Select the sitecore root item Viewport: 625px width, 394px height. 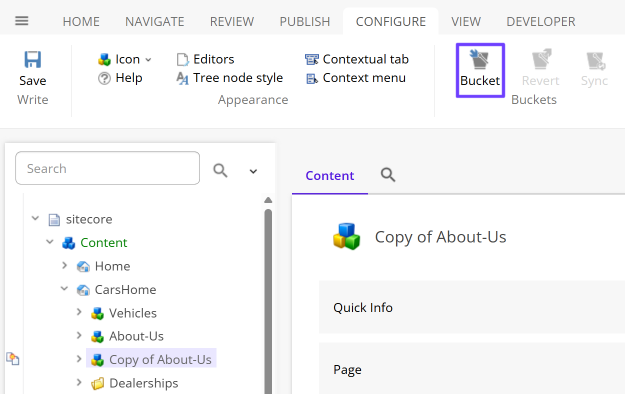[x=89, y=219]
